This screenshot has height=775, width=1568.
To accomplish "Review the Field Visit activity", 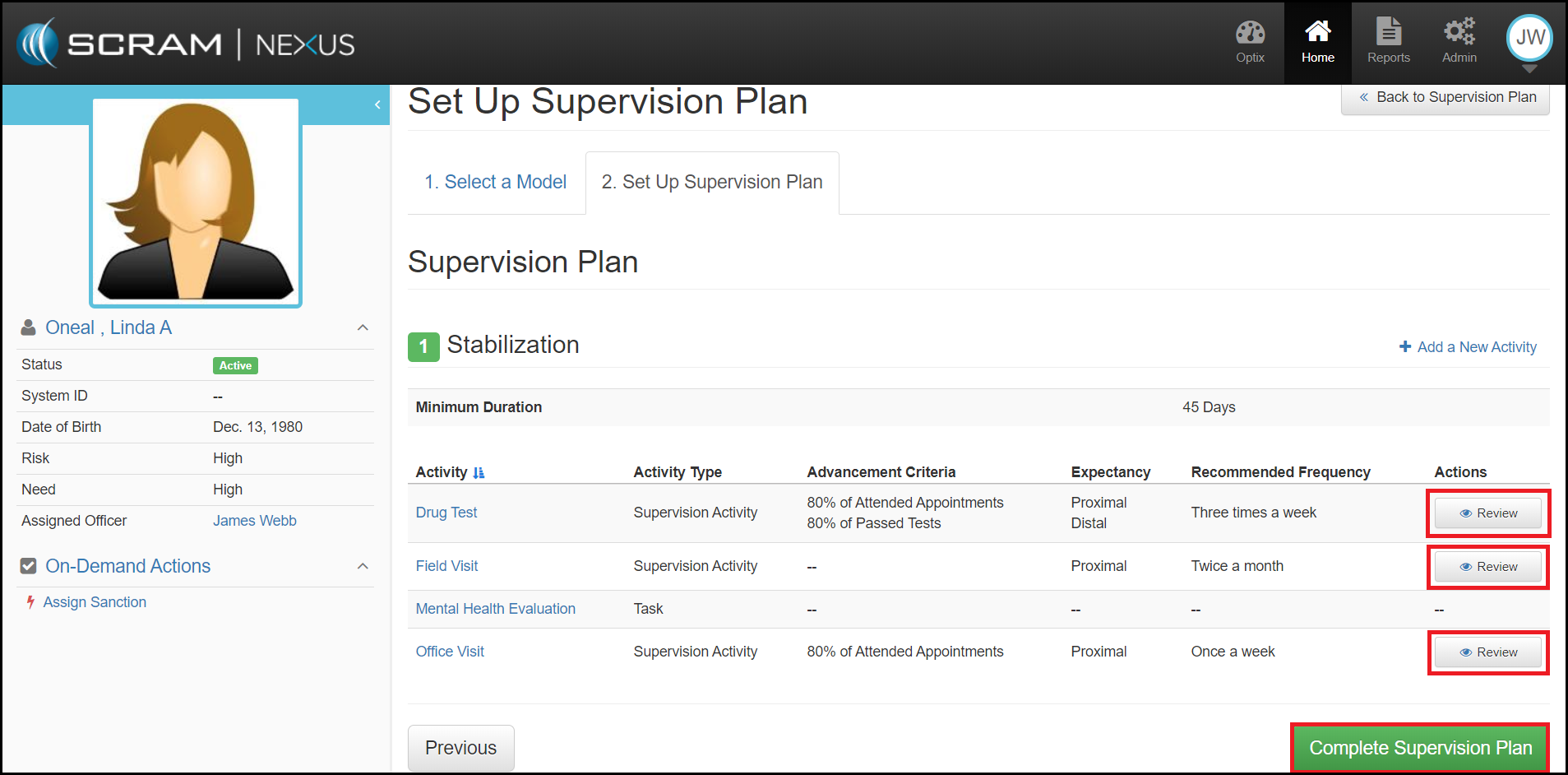I will pos(1487,567).
